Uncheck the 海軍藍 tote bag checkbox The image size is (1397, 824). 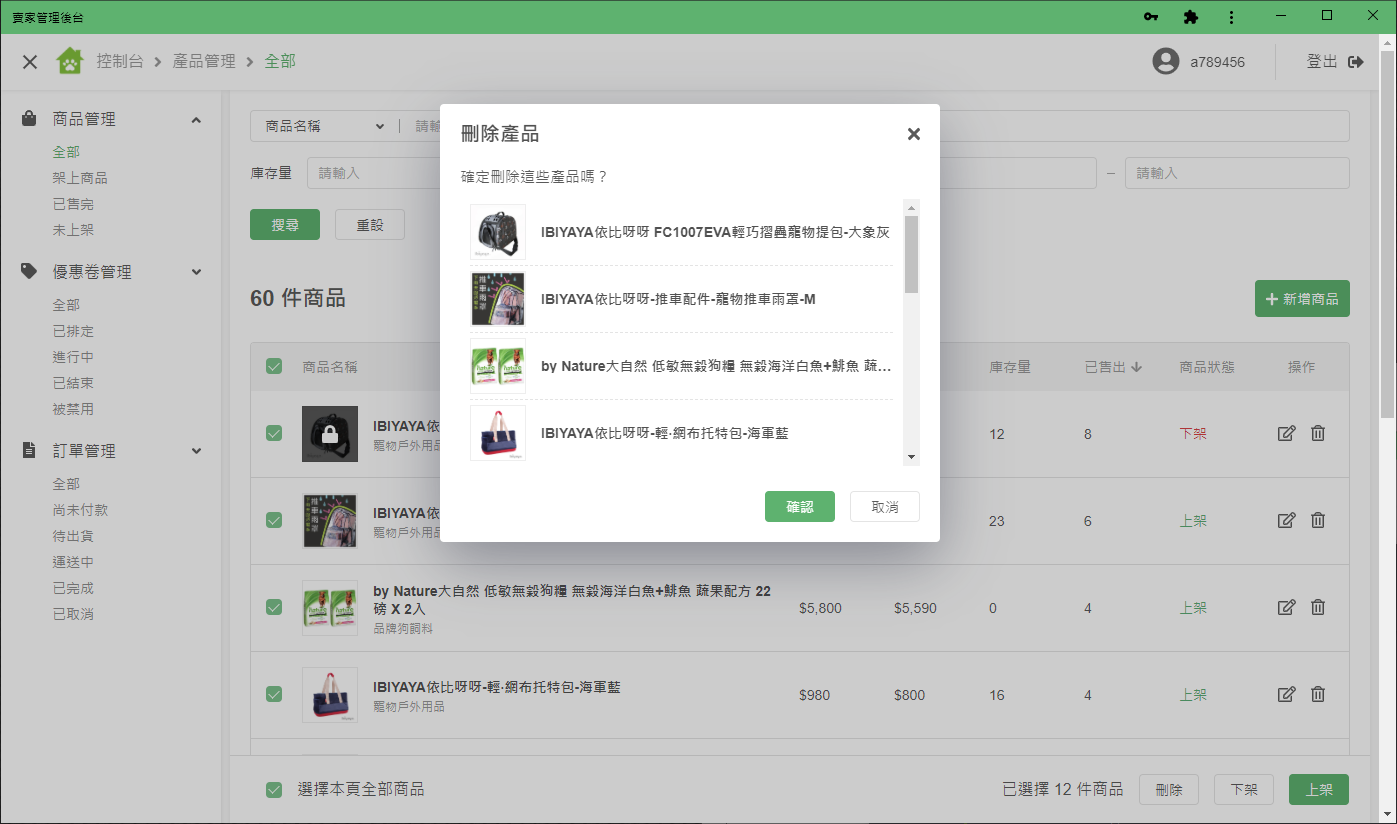coord(274,694)
